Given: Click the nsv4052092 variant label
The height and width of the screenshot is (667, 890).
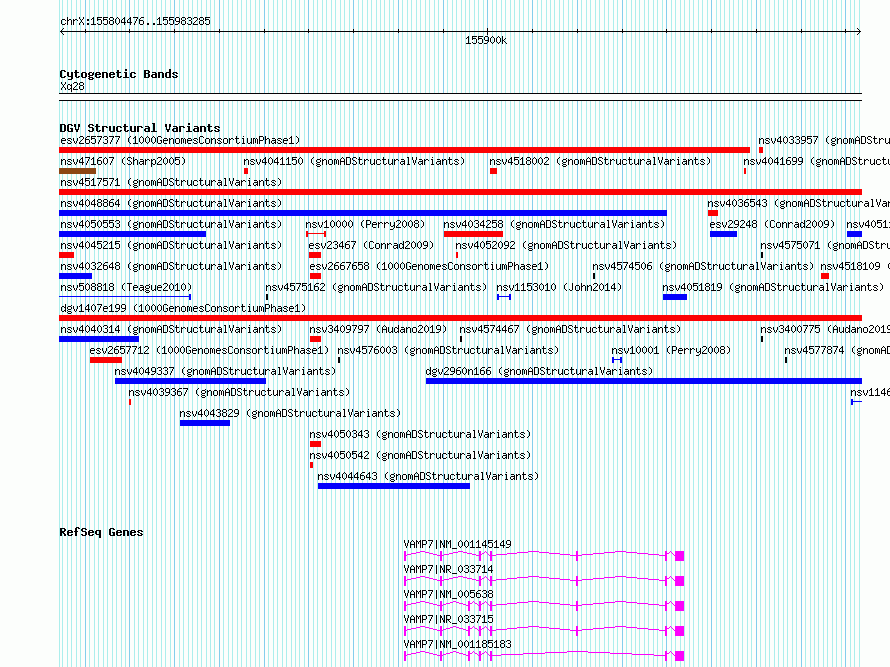Looking at the screenshot, I should tap(566, 245).
